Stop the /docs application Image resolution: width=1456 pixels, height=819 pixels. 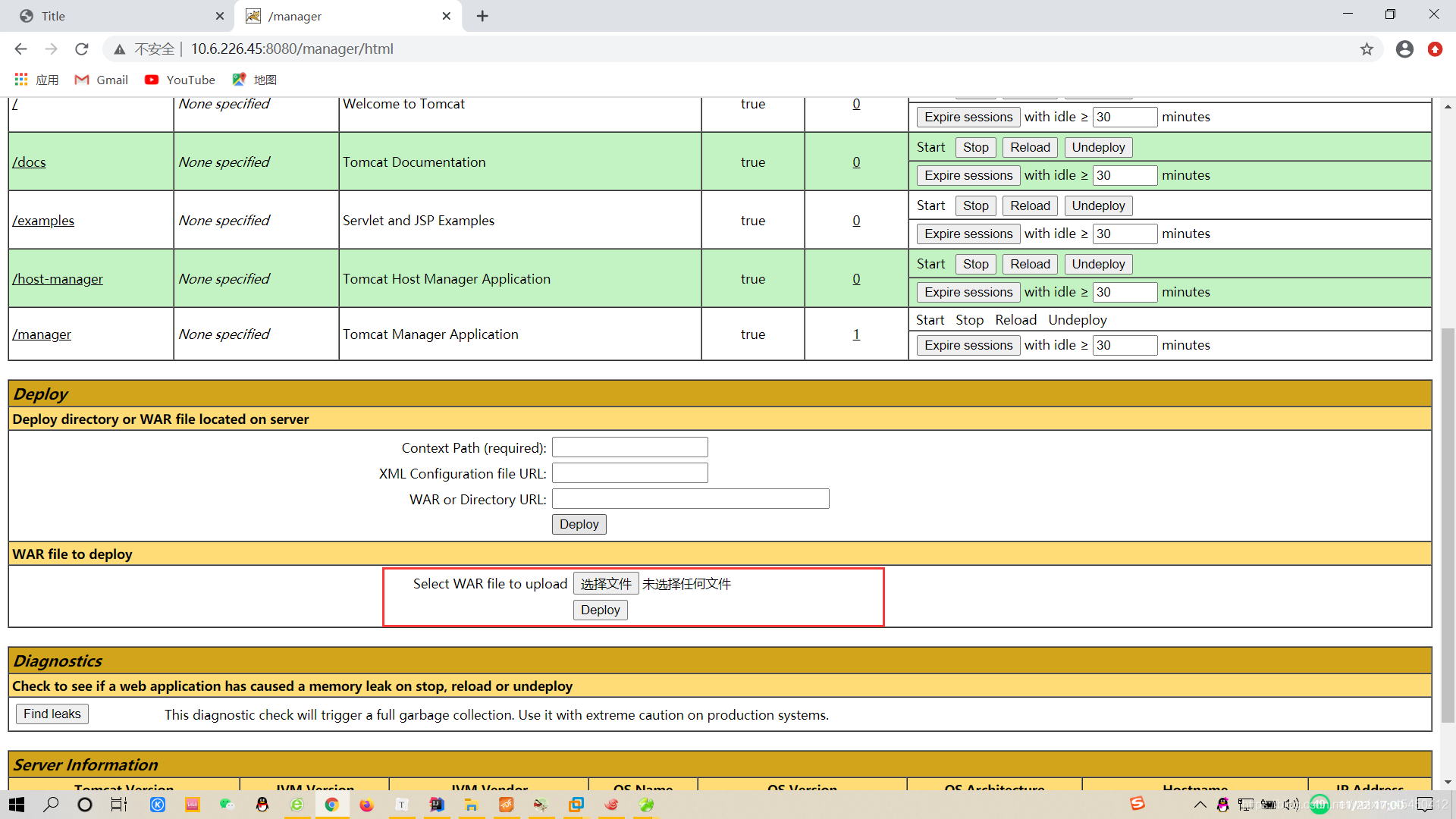[x=975, y=147]
